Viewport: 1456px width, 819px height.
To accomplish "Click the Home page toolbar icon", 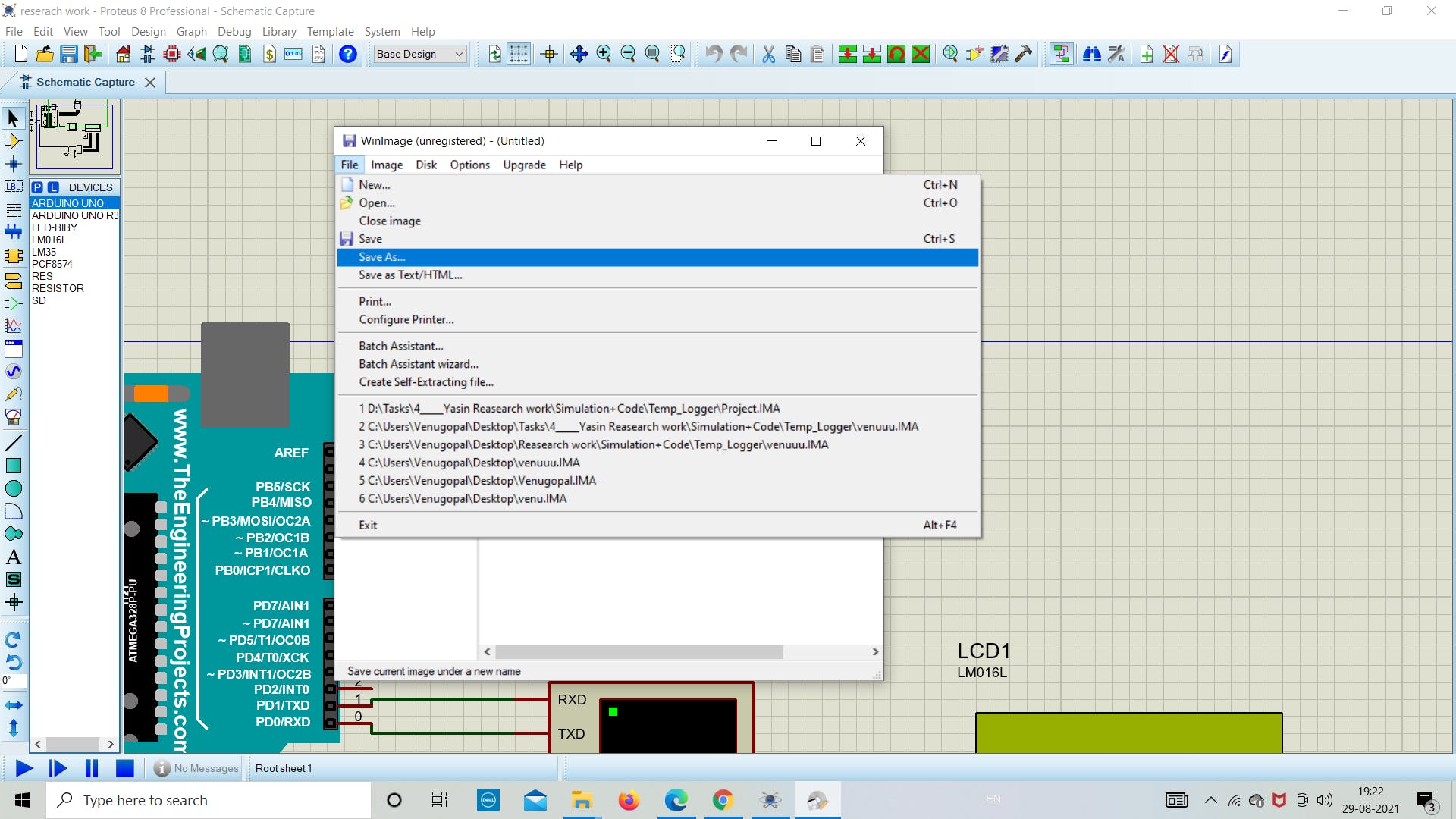I will pos(124,54).
